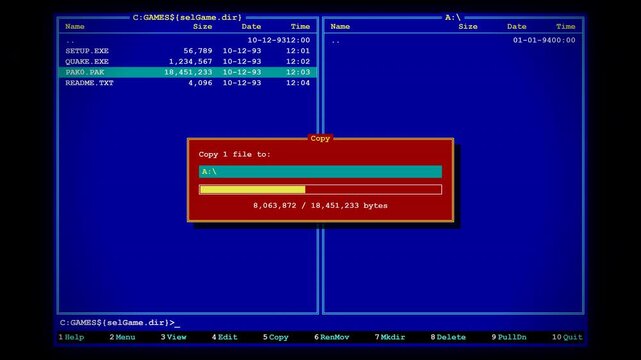Click the 8 Delete function key

[448, 337]
